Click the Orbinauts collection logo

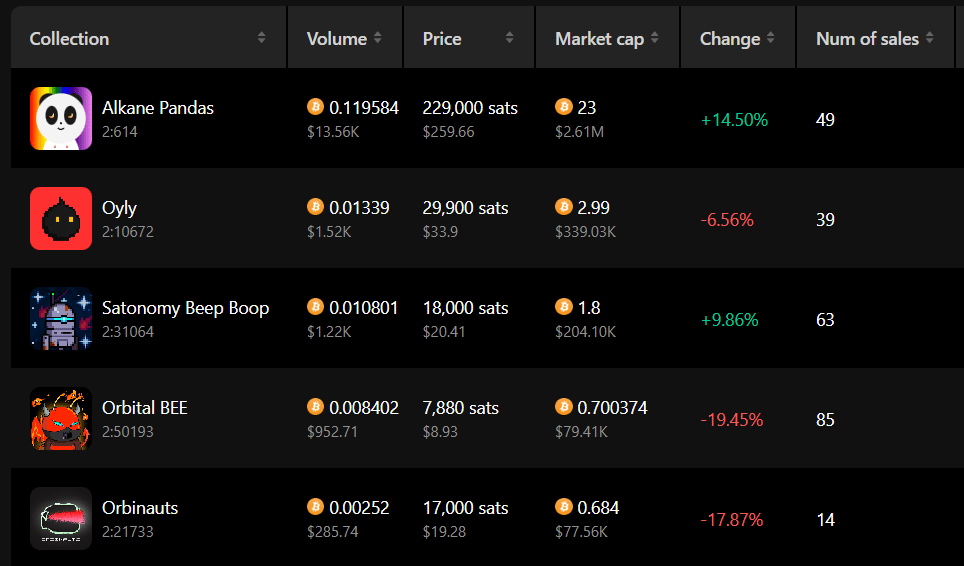(61, 519)
